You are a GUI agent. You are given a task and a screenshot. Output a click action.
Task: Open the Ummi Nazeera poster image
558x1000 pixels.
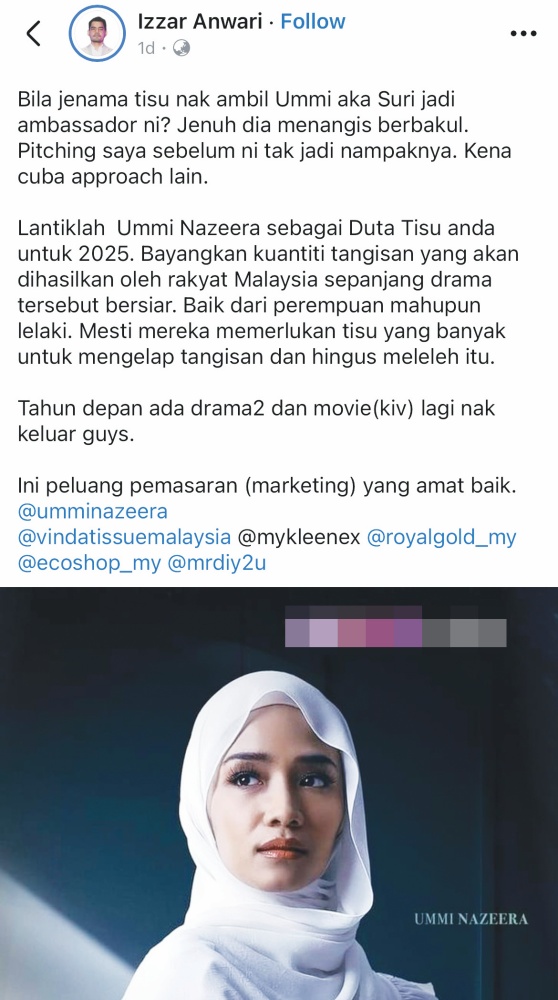pyautogui.click(x=279, y=793)
